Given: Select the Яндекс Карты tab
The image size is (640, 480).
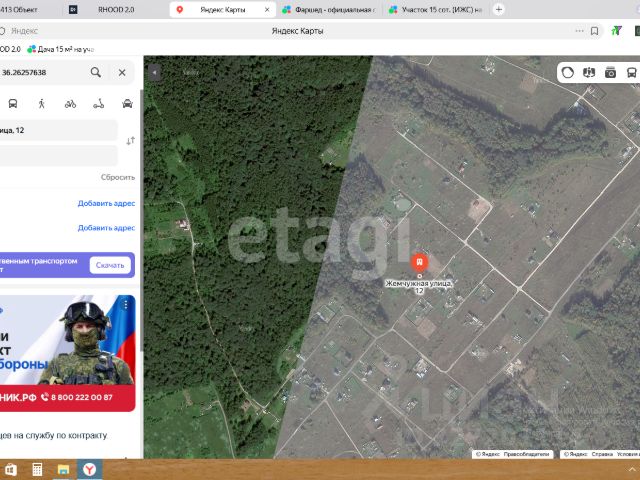Looking at the screenshot, I should 222,9.
